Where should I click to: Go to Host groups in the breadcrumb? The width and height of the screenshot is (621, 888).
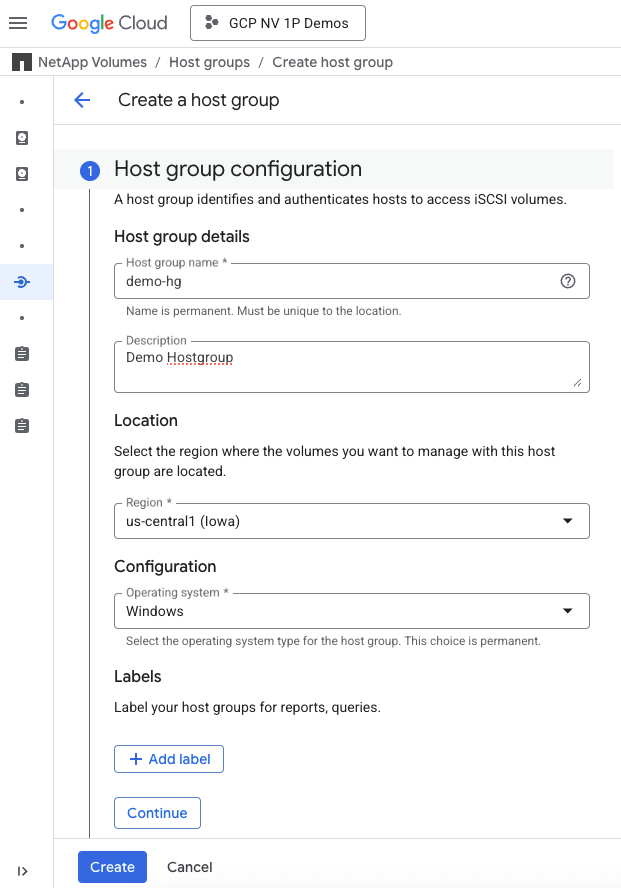point(209,62)
